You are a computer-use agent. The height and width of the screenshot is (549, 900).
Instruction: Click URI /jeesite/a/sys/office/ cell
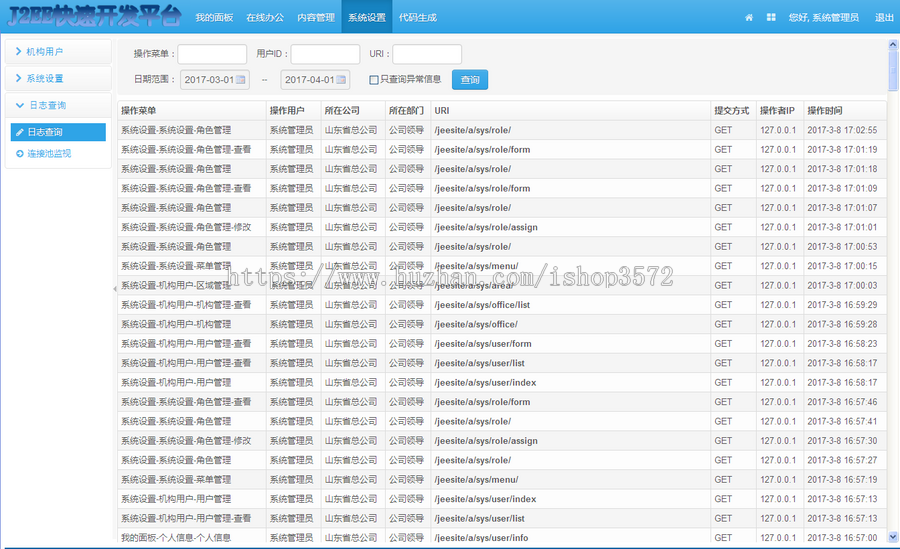pyautogui.click(x=476, y=324)
